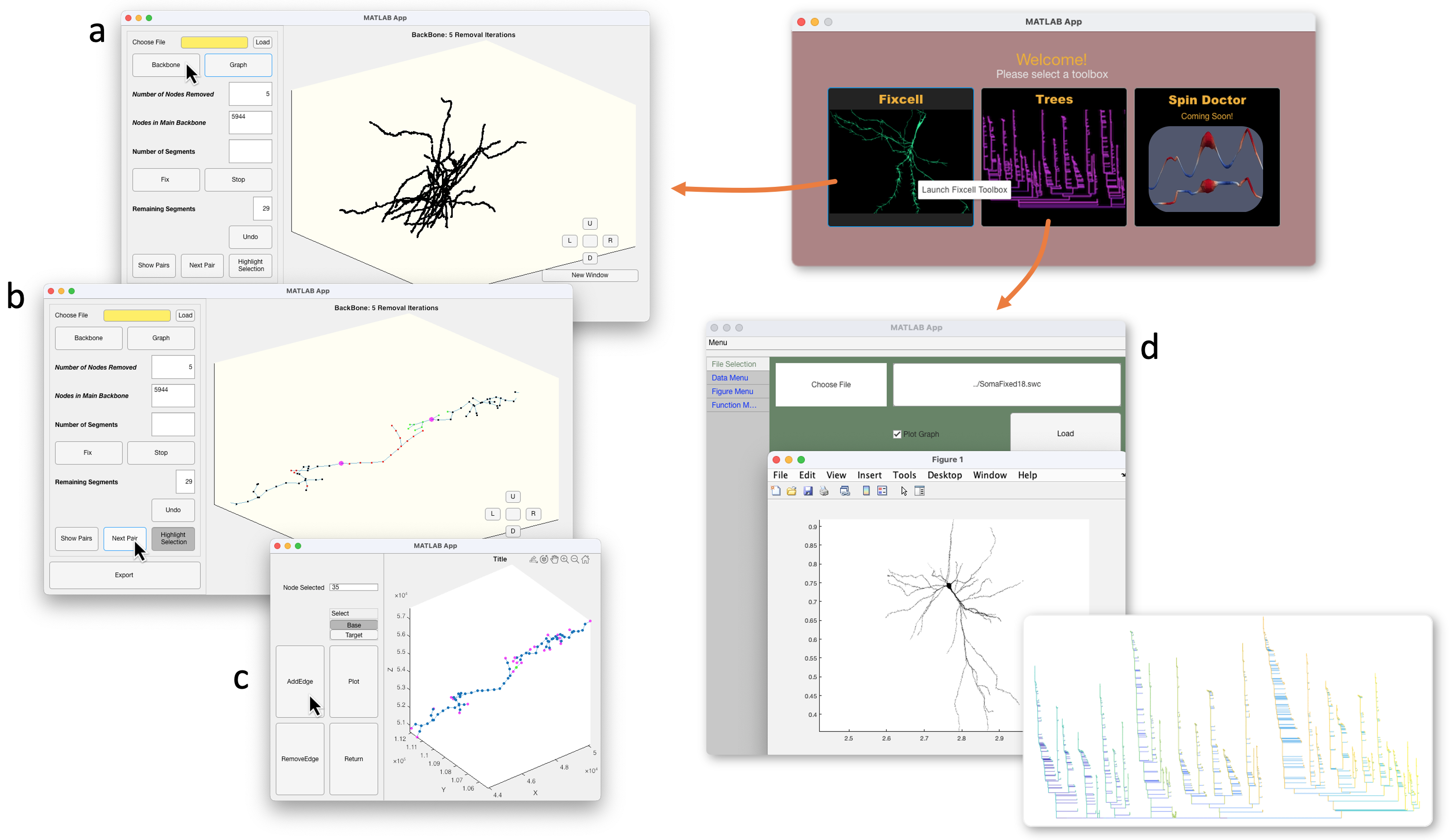Open the Insert menu in Figure 1

869,475
